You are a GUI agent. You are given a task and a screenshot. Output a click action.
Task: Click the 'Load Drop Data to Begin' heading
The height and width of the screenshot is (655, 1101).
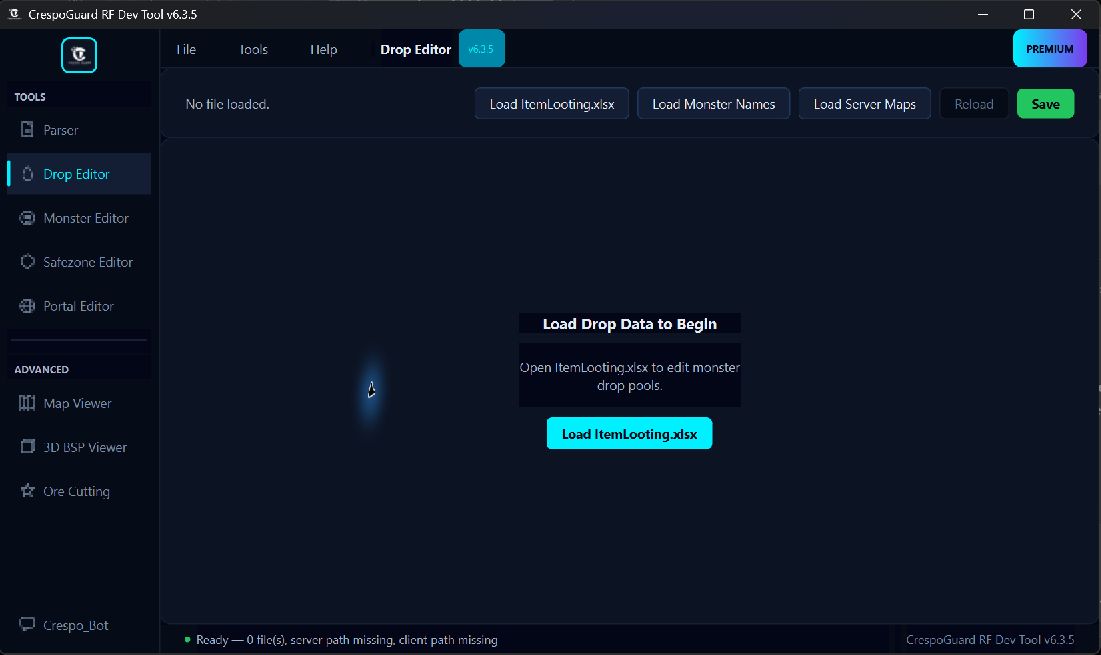click(630, 324)
